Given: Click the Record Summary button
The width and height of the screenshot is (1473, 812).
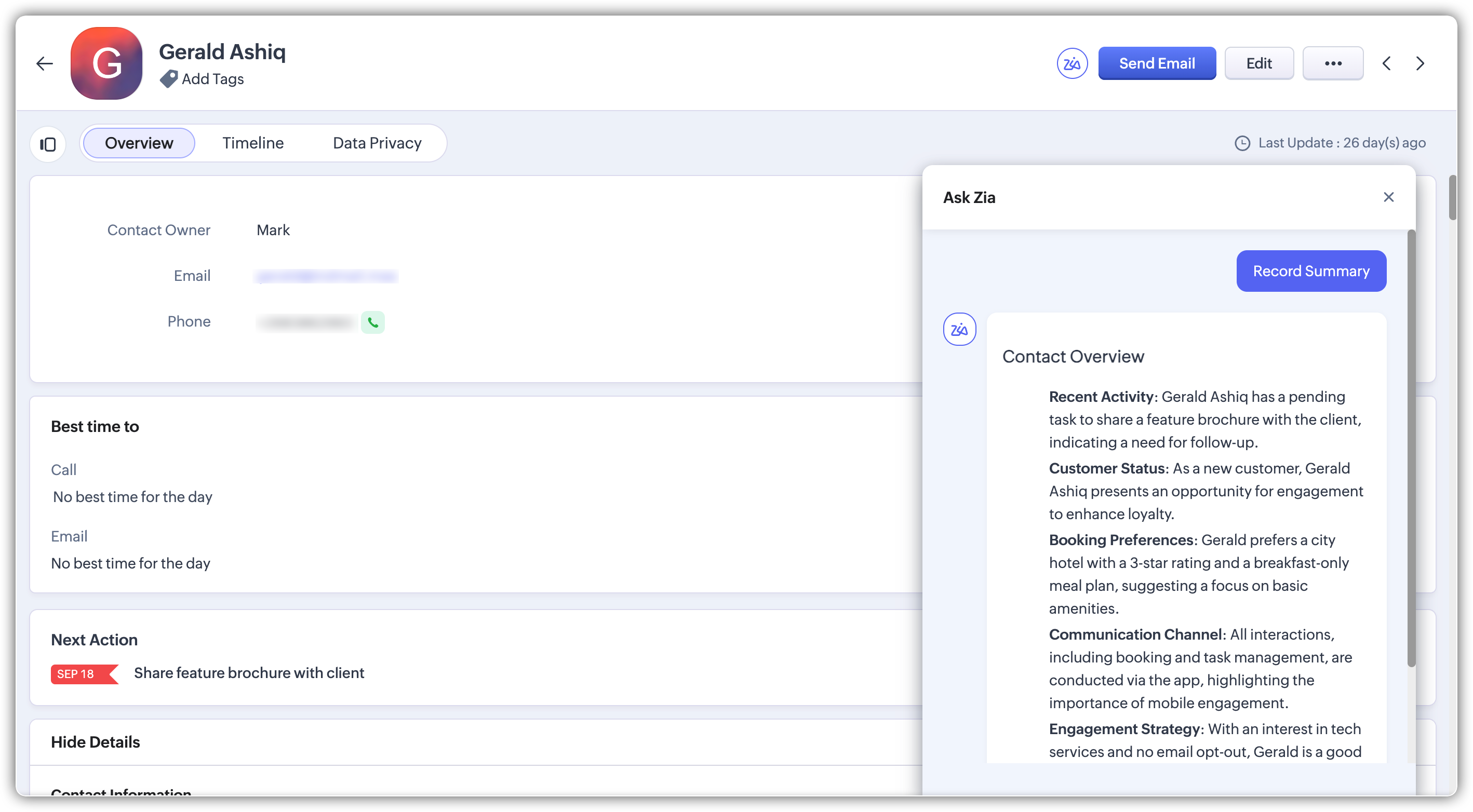Looking at the screenshot, I should pyautogui.click(x=1310, y=271).
